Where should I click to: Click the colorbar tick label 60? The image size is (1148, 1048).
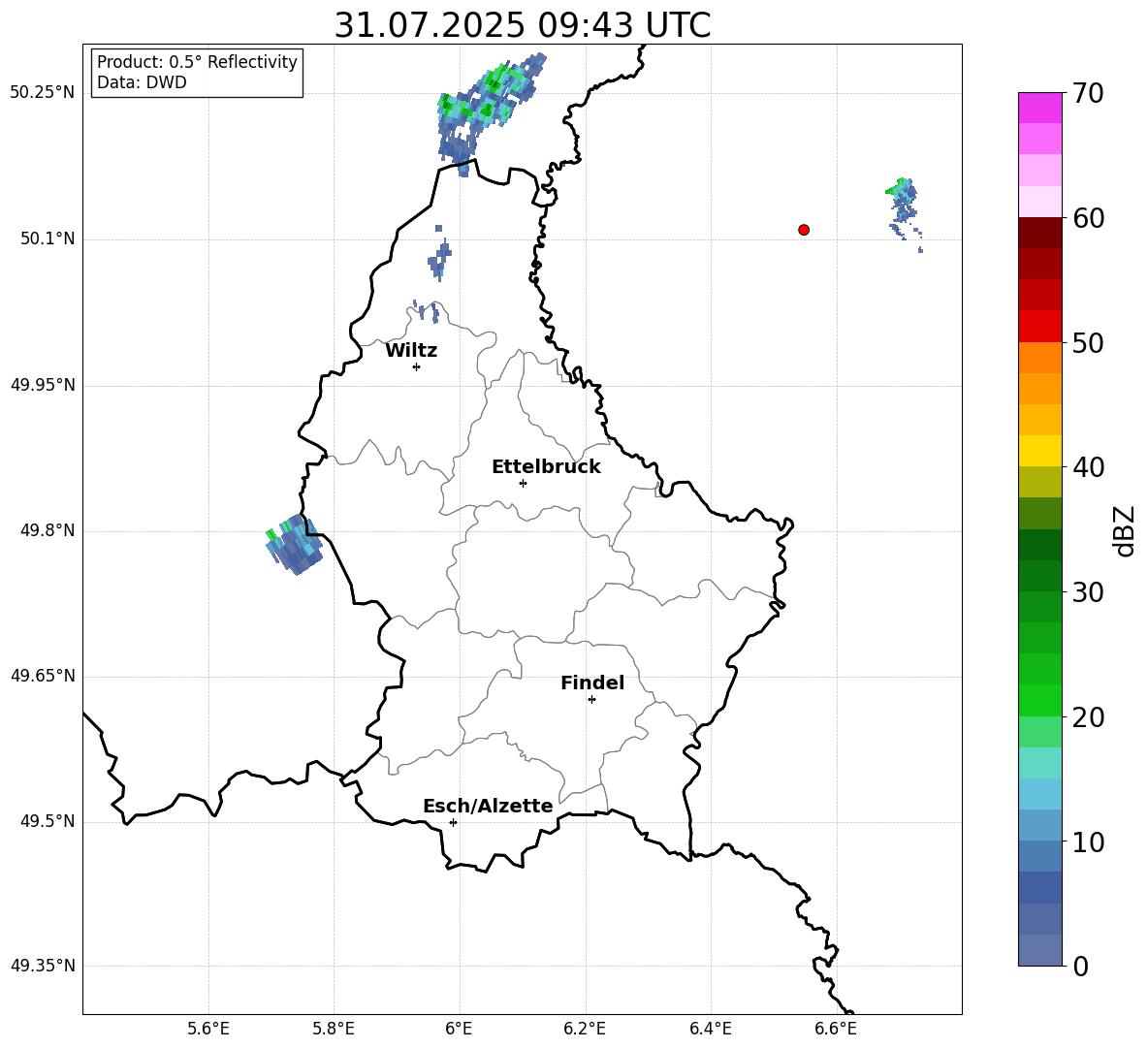[1088, 218]
